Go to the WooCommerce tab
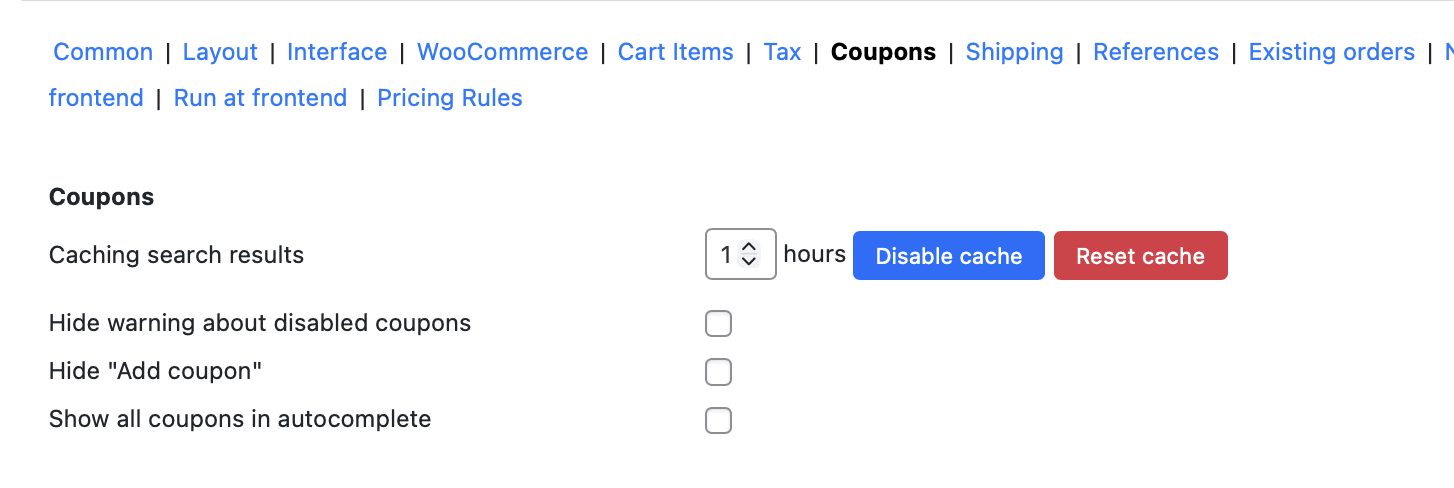Image resolution: width=1454 pixels, height=488 pixels. [502, 52]
